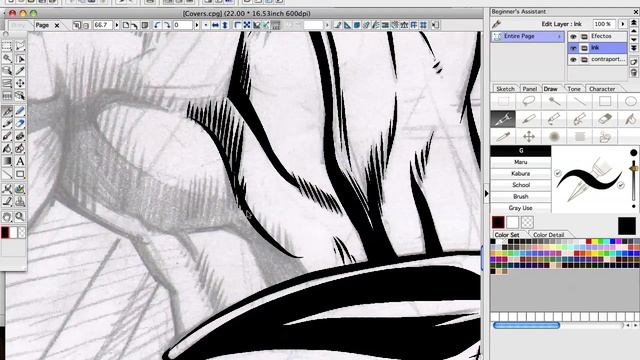
Task: Choose the Kabura pen preset
Action: point(521,173)
